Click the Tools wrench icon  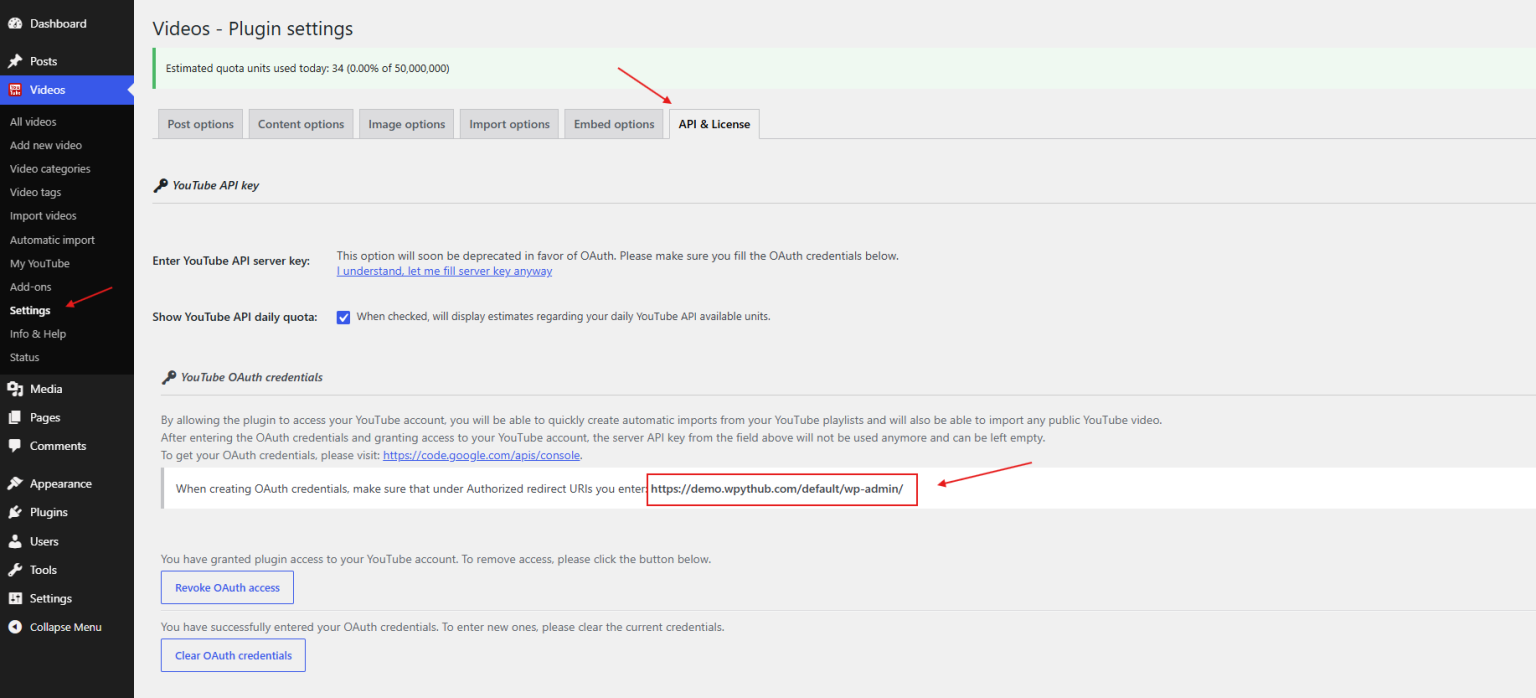pyautogui.click(x=15, y=570)
